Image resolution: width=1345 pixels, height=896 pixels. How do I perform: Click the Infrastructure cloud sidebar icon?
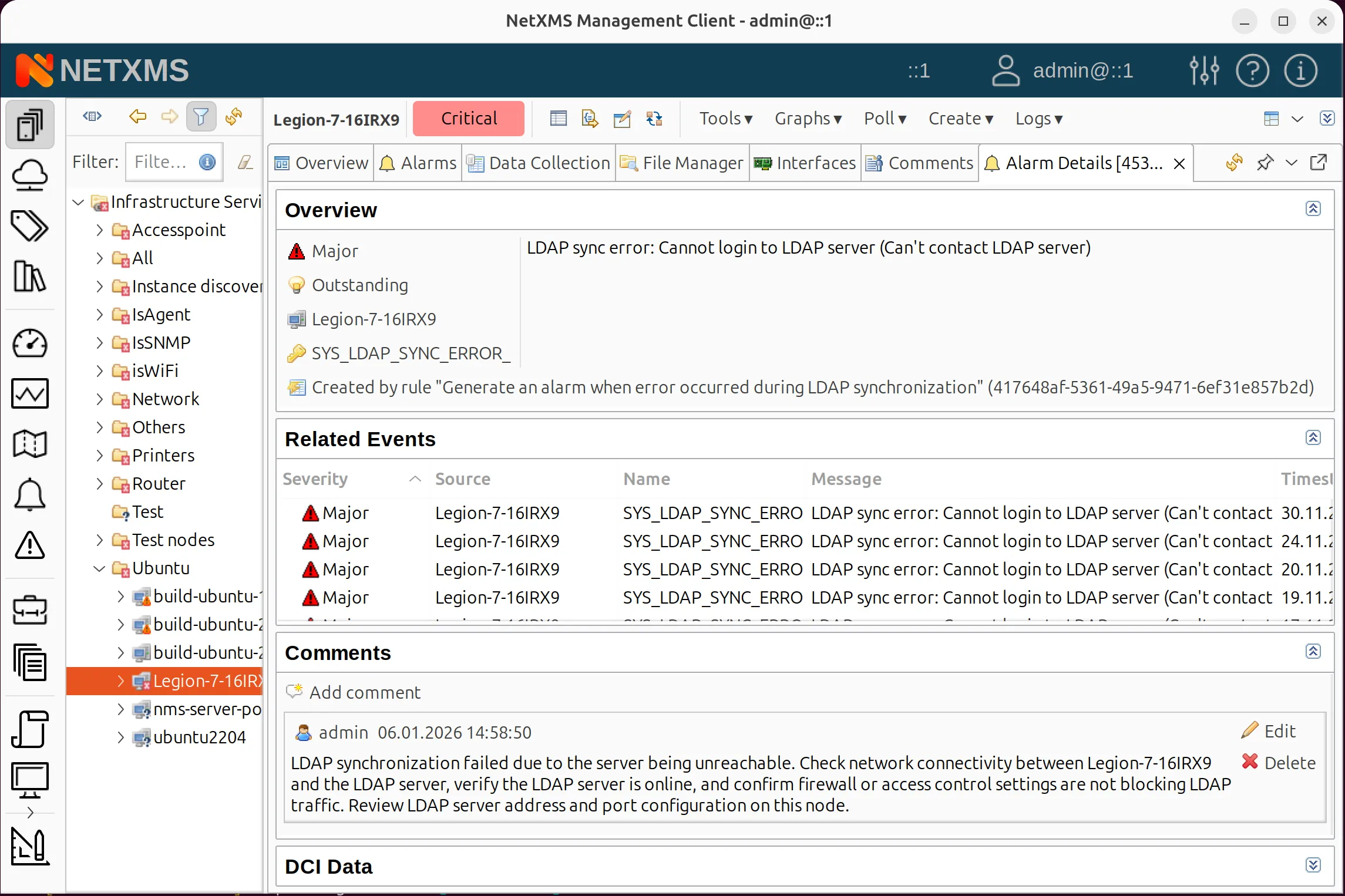29,175
